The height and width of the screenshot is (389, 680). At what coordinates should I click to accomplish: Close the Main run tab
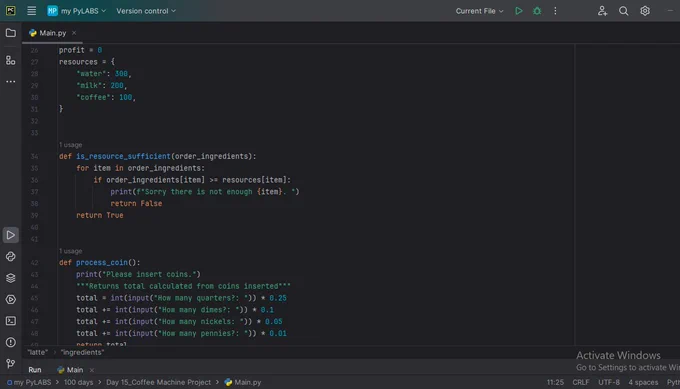click(x=92, y=370)
